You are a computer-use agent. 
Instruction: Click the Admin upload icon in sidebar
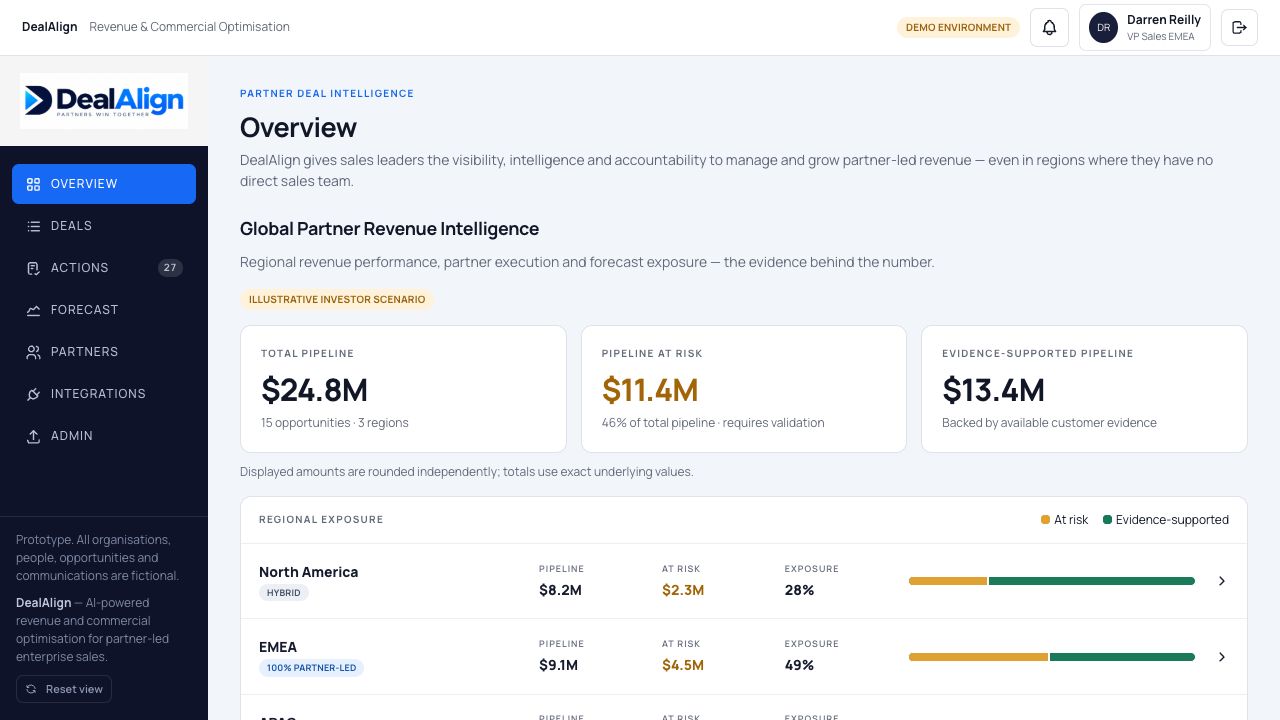pos(33,436)
